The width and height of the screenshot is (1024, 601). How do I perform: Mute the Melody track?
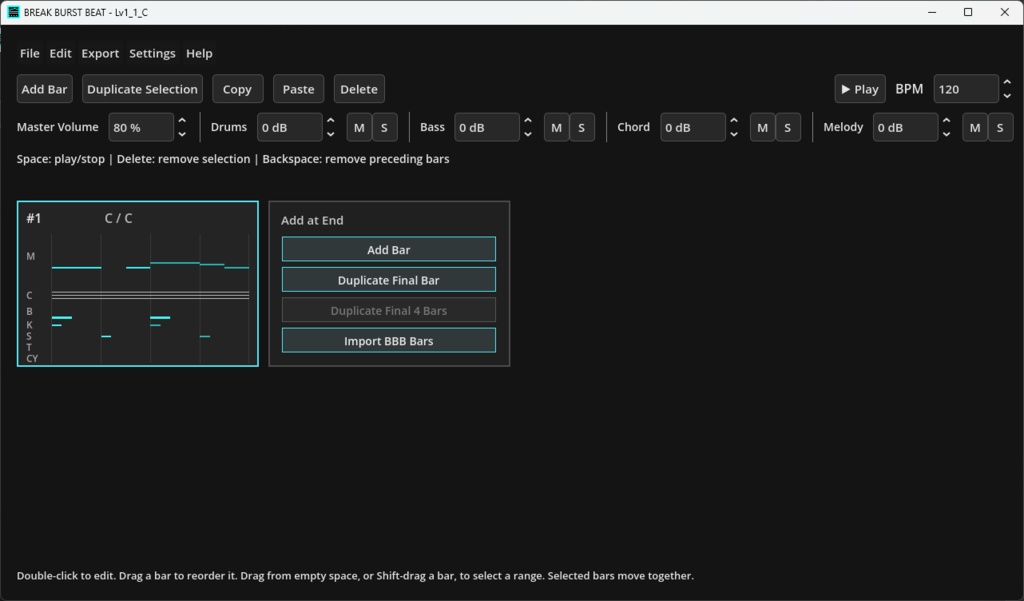pos(975,127)
